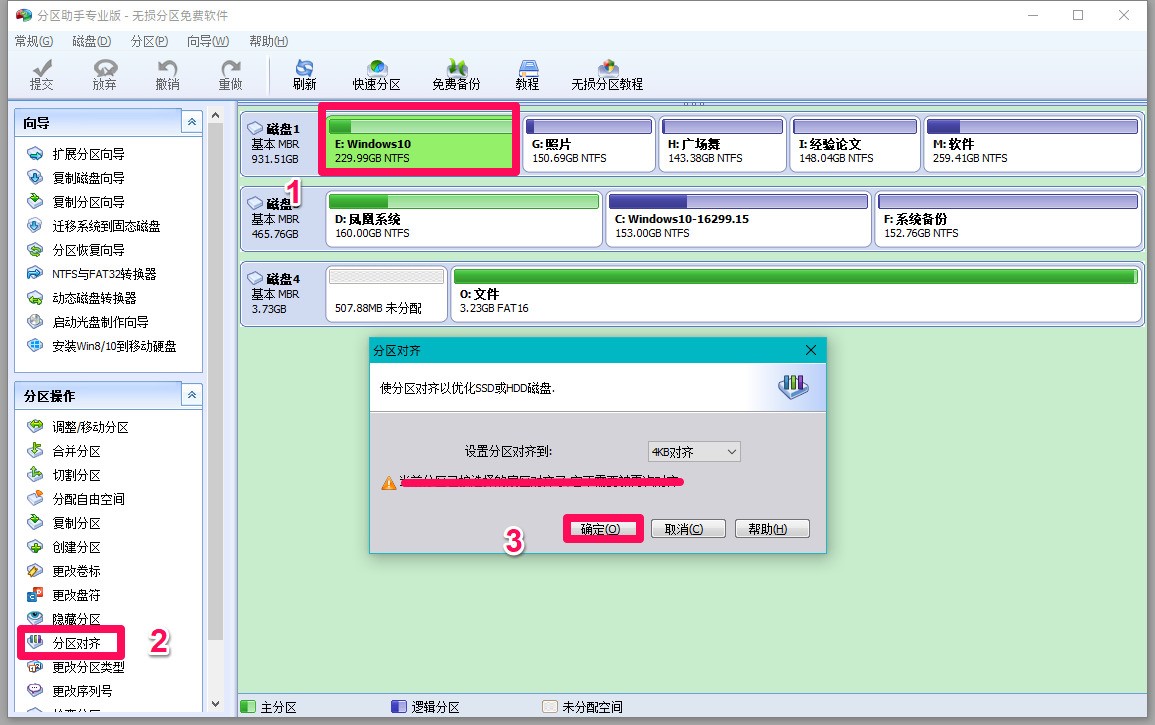The width and height of the screenshot is (1155, 725).
Task: Click the 撤销 undo toolbar icon
Action: coord(166,72)
